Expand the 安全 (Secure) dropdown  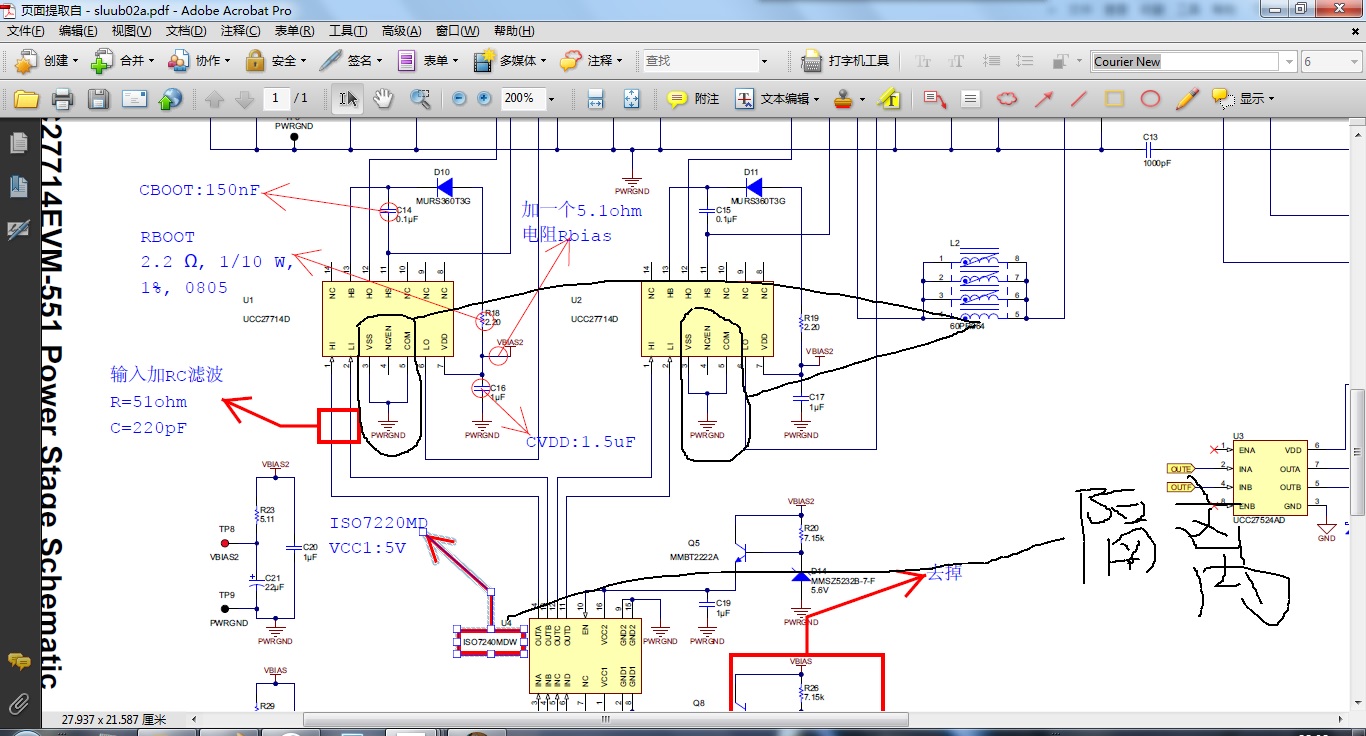click(x=274, y=61)
